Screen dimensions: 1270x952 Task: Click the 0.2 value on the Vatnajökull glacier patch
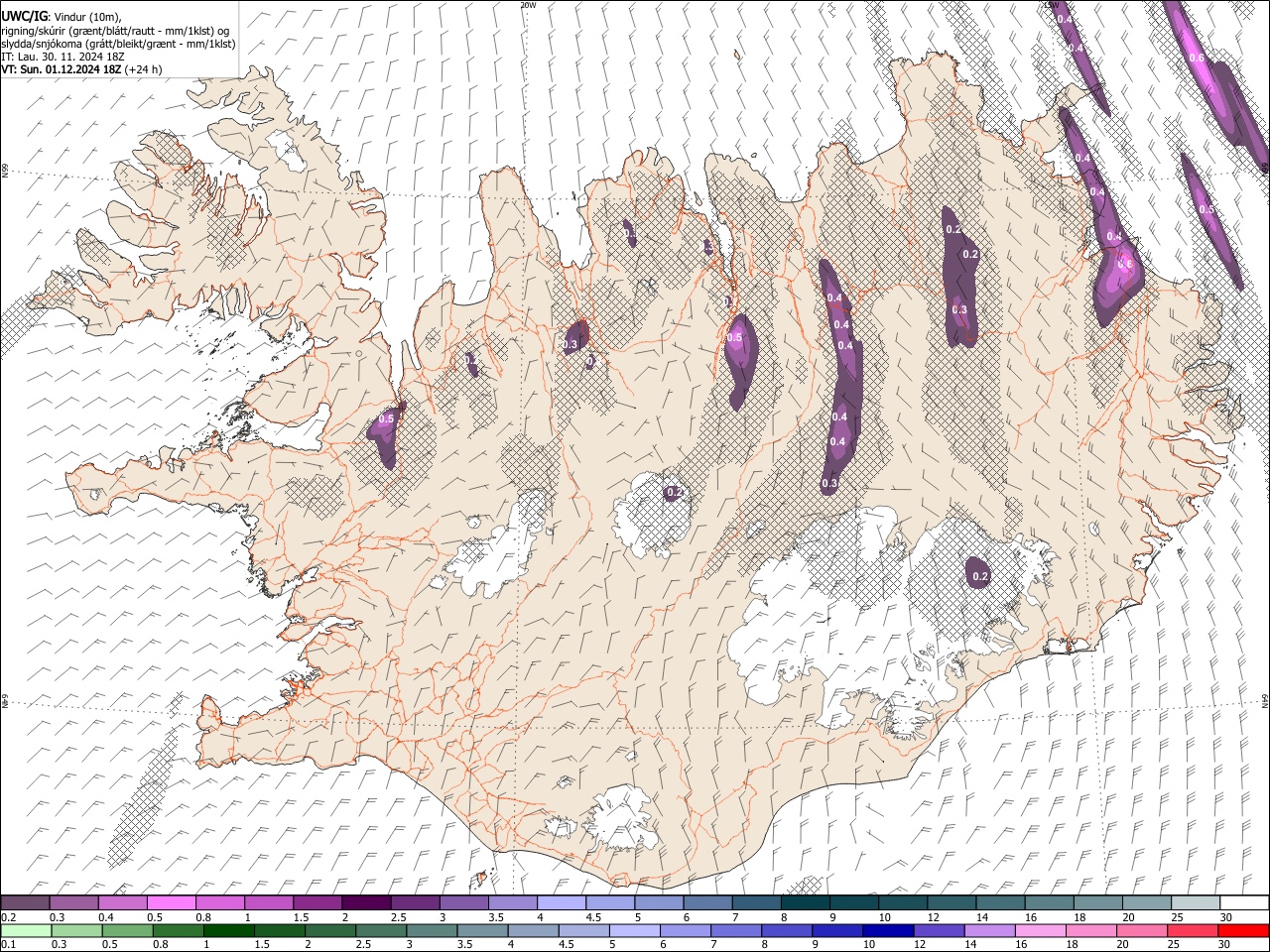click(980, 576)
